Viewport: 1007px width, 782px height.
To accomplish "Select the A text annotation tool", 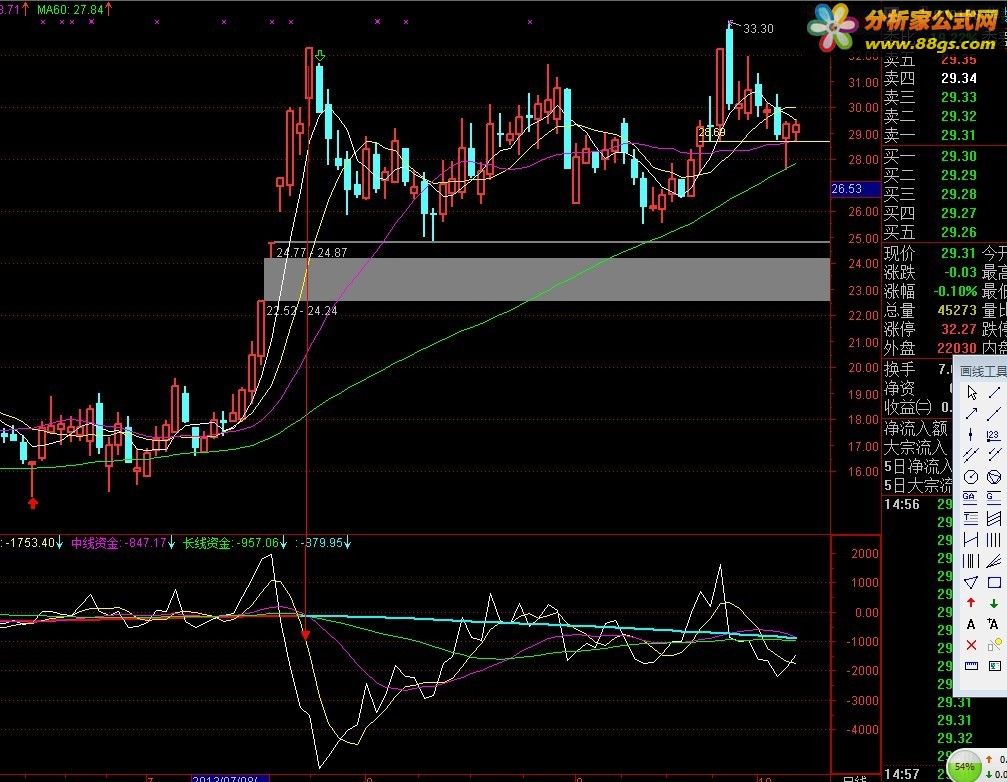I will click(972, 624).
